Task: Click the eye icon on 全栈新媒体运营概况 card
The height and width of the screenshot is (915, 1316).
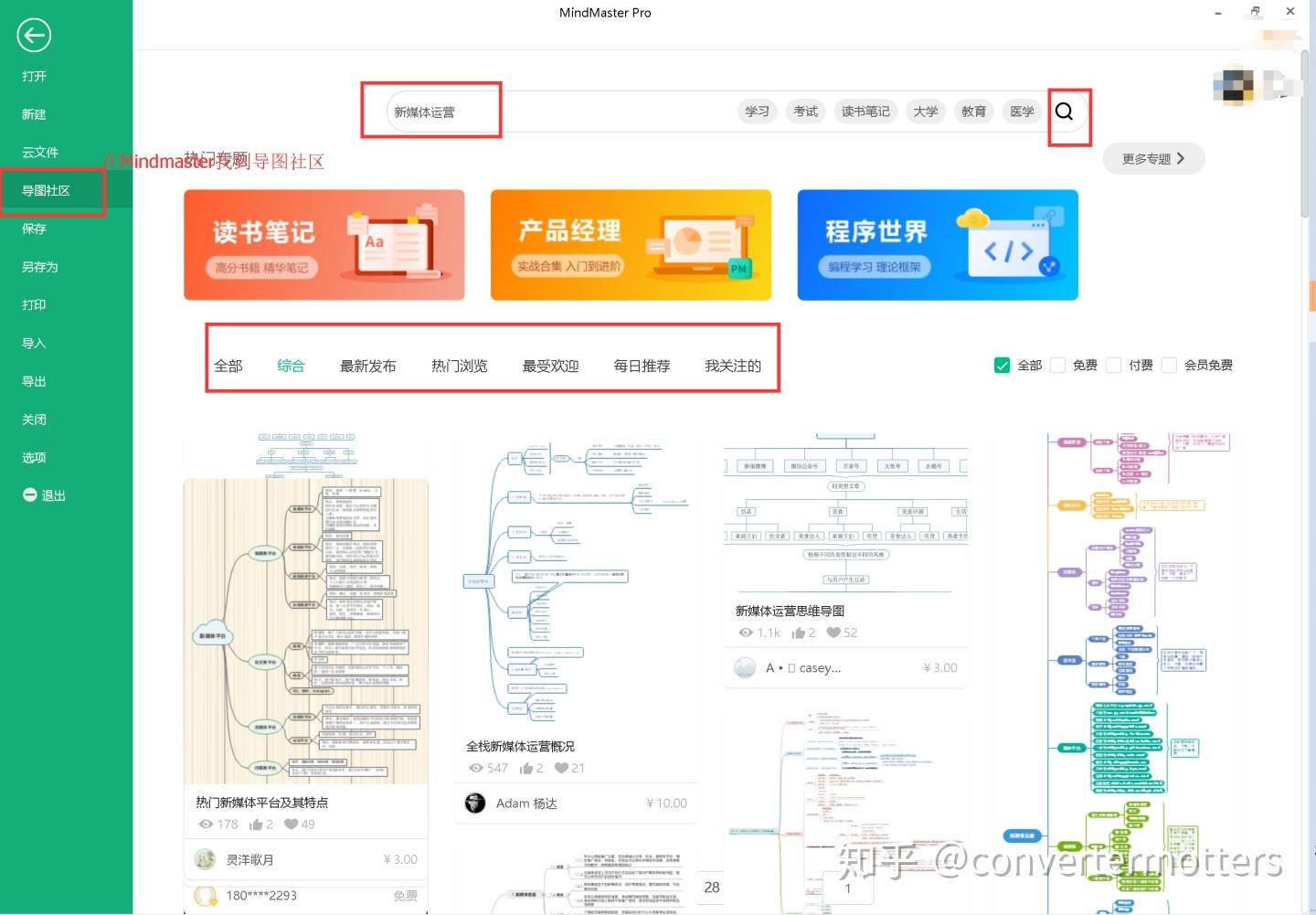Action: (x=476, y=768)
